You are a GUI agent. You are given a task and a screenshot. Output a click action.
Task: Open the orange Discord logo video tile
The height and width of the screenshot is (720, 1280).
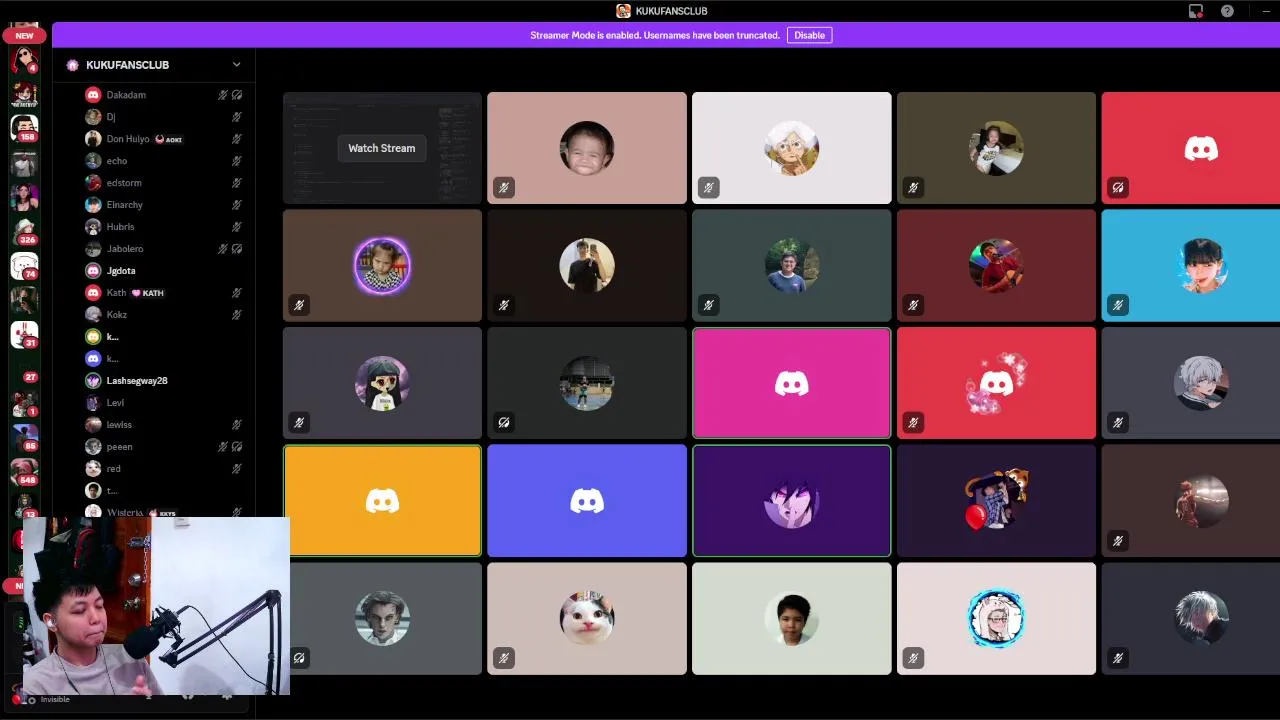tap(382, 500)
